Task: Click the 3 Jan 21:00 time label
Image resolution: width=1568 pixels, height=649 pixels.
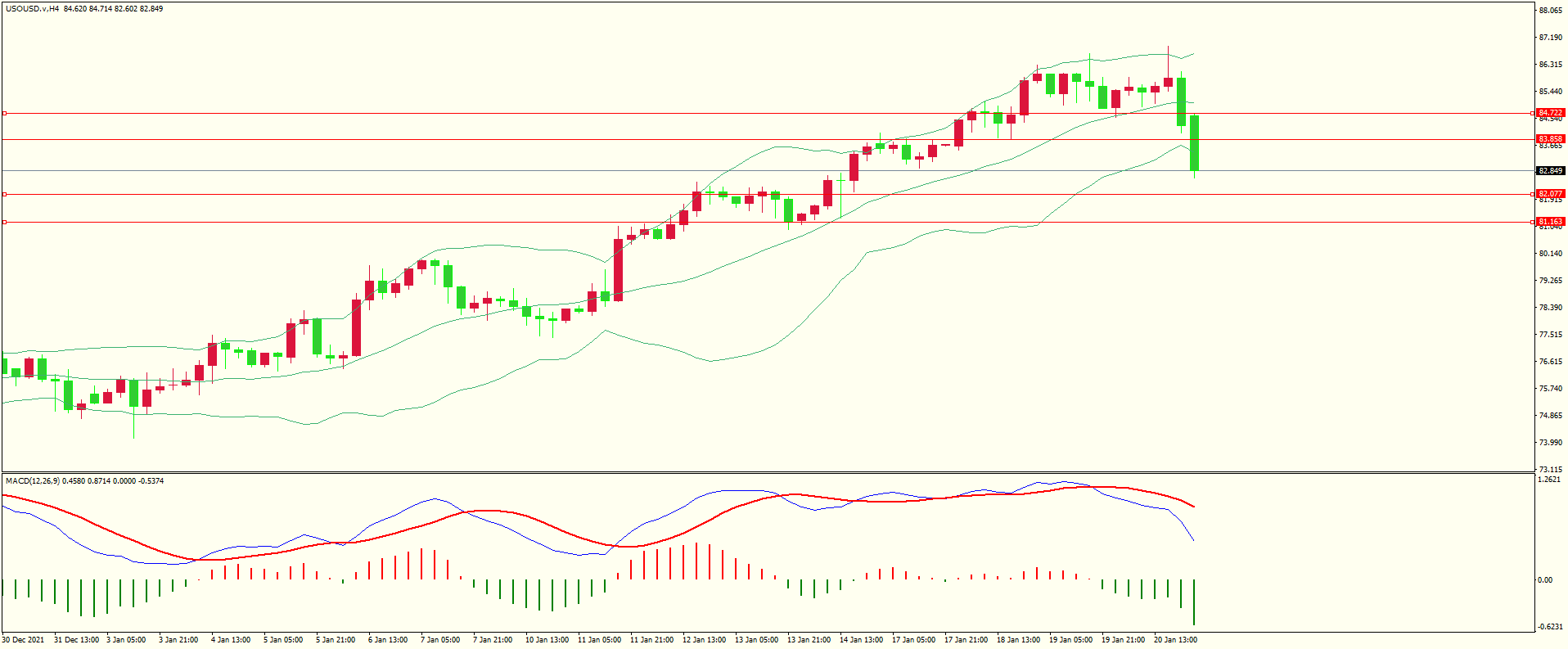Action: (x=178, y=640)
